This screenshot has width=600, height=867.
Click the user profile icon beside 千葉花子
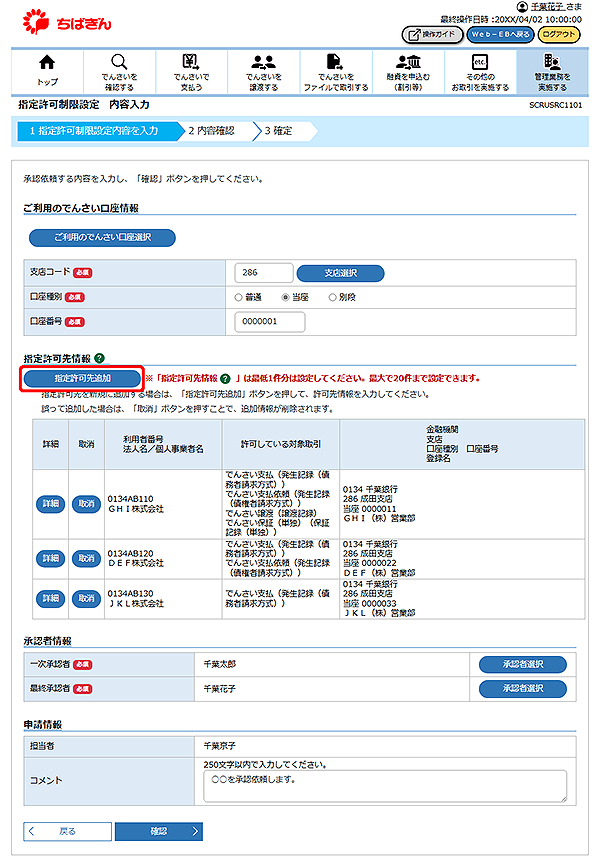[522, 7]
